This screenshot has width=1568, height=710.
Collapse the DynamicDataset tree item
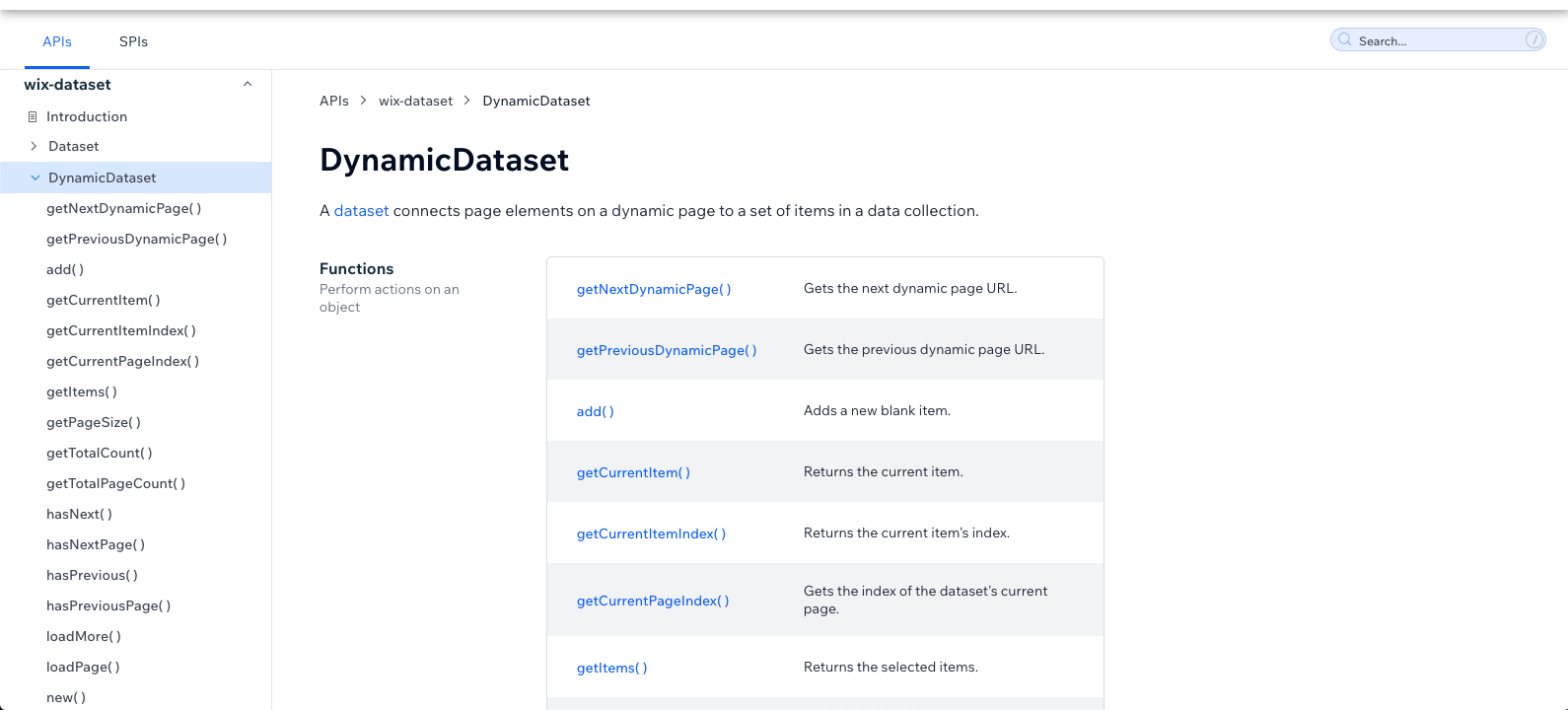point(36,177)
